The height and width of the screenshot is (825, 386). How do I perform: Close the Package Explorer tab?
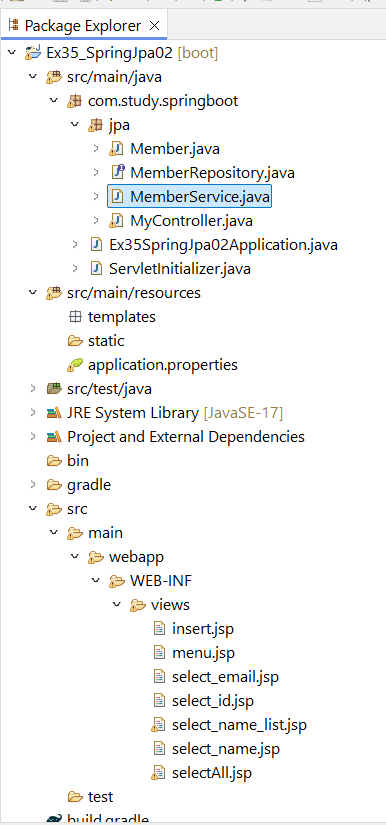coord(155,25)
